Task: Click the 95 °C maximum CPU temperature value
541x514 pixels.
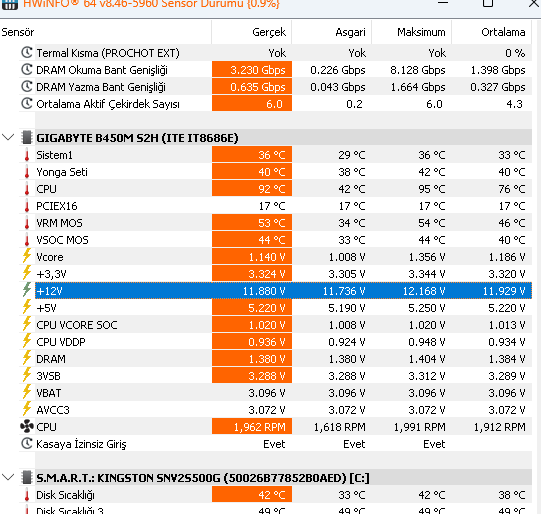Action: point(432,189)
